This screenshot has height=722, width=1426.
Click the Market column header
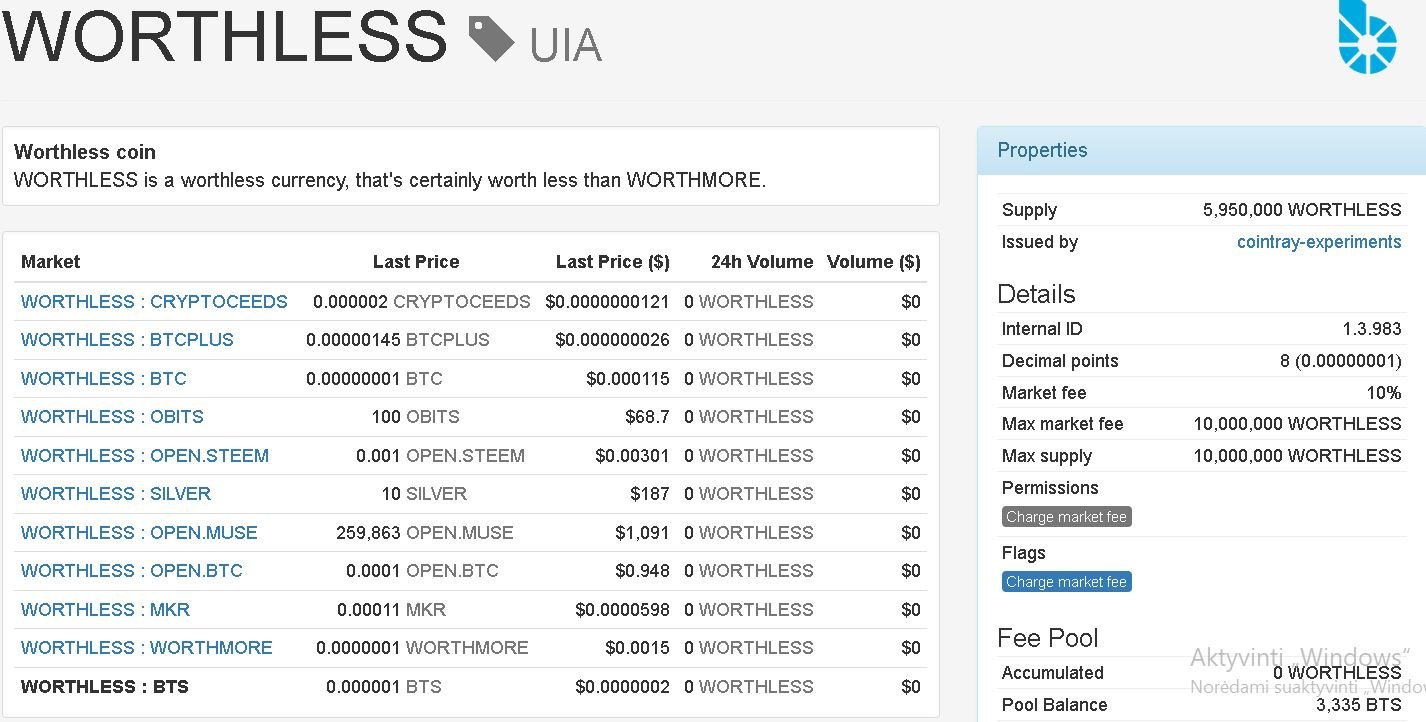[50, 262]
